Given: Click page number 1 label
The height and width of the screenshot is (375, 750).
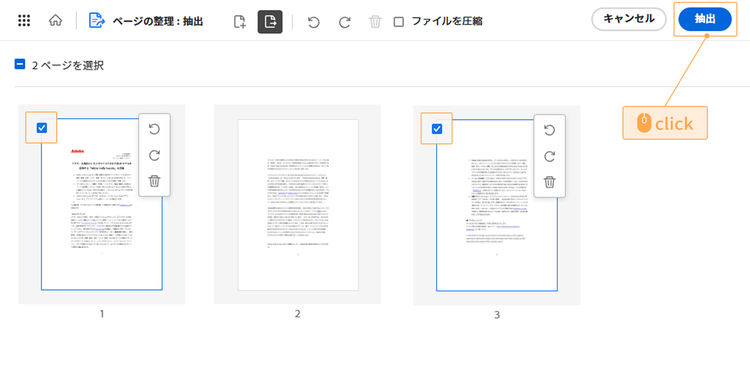Looking at the screenshot, I should coord(101,314).
